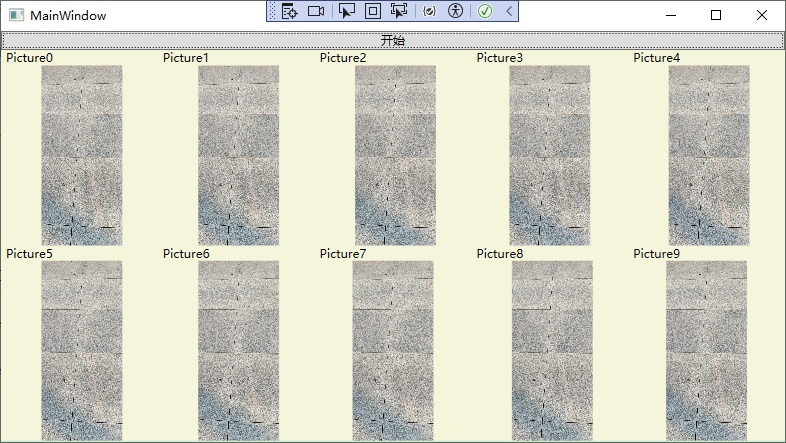Select the Picture5 image thumbnail
The height and width of the screenshot is (443, 786).
(82, 351)
